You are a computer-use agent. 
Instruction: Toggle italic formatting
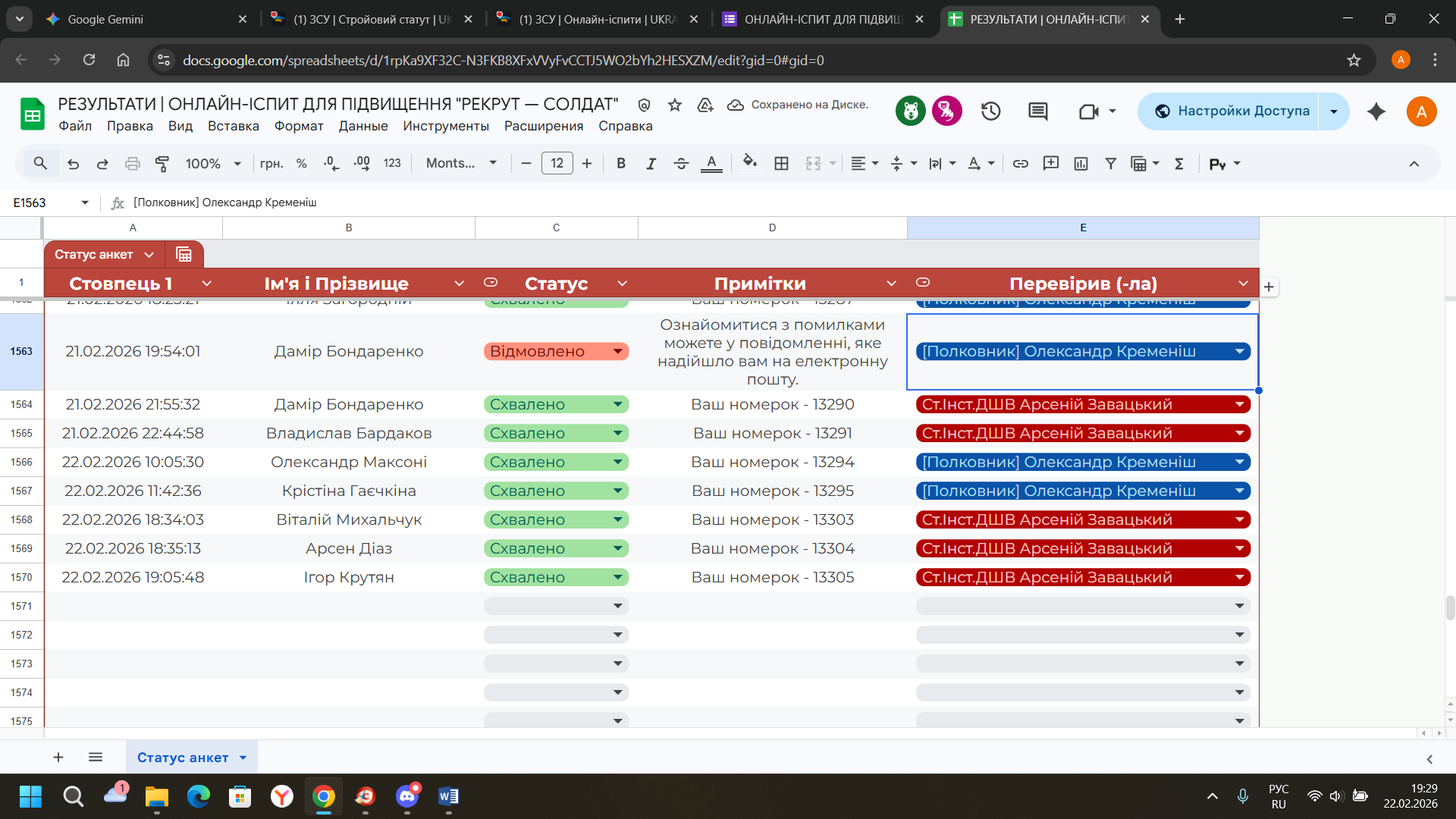[x=651, y=163]
